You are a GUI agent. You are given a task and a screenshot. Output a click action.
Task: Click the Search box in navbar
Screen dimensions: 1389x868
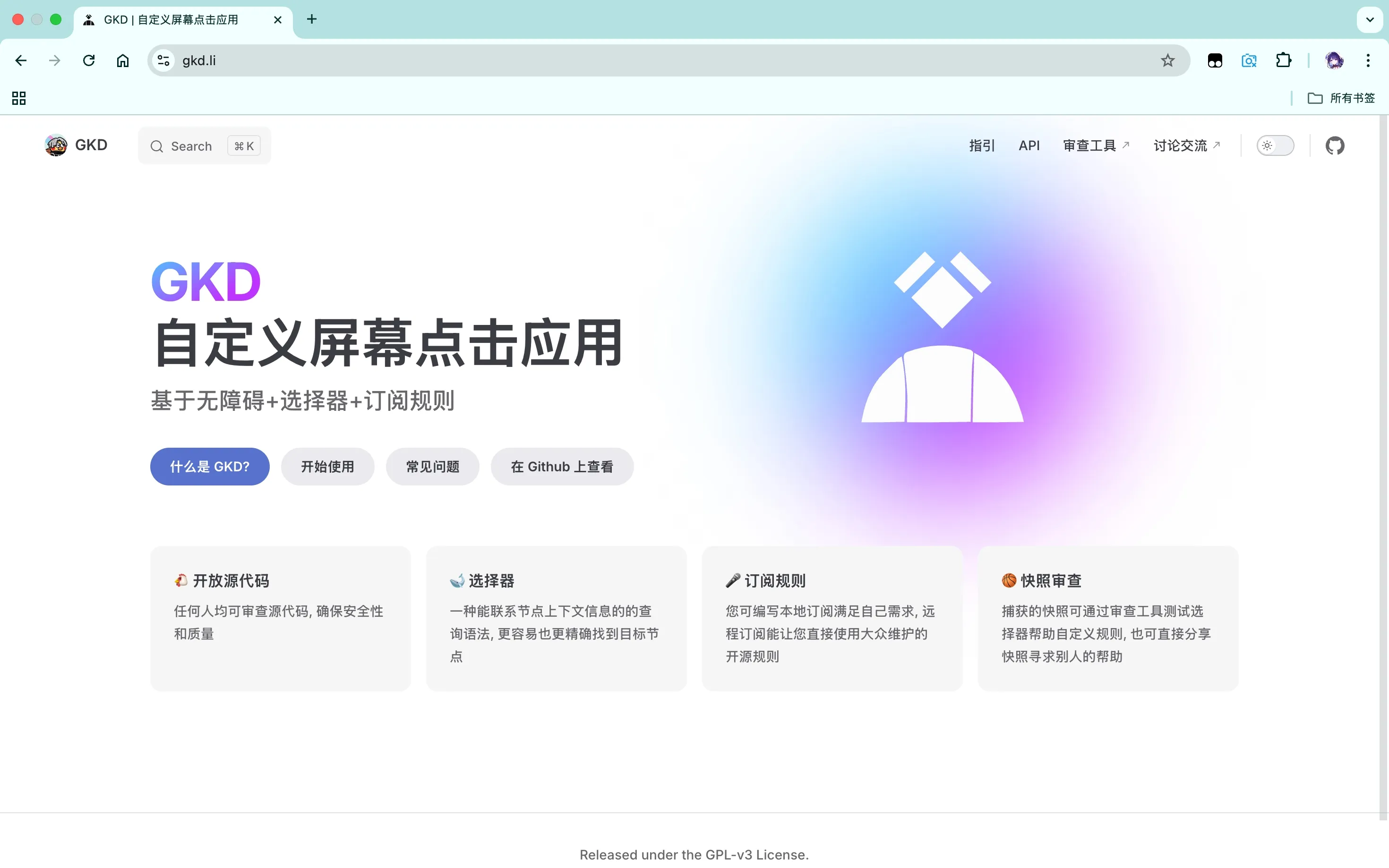[204, 146]
